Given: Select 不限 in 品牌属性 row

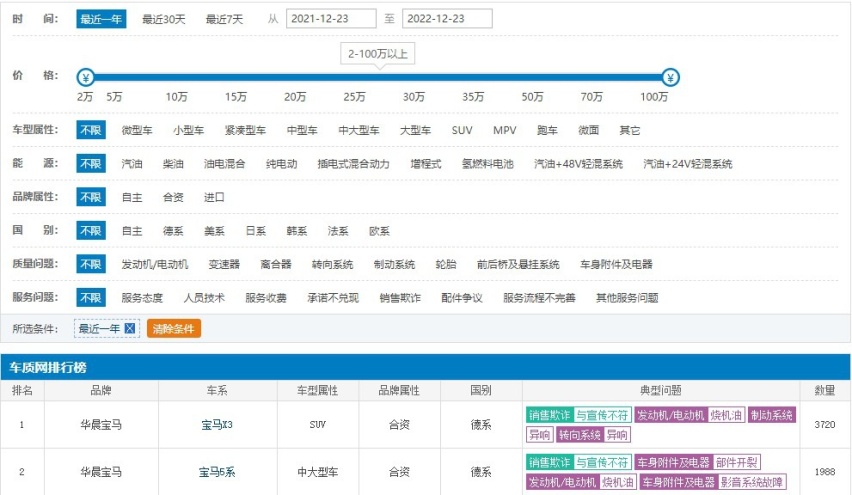Looking at the screenshot, I should (x=91, y=197).
